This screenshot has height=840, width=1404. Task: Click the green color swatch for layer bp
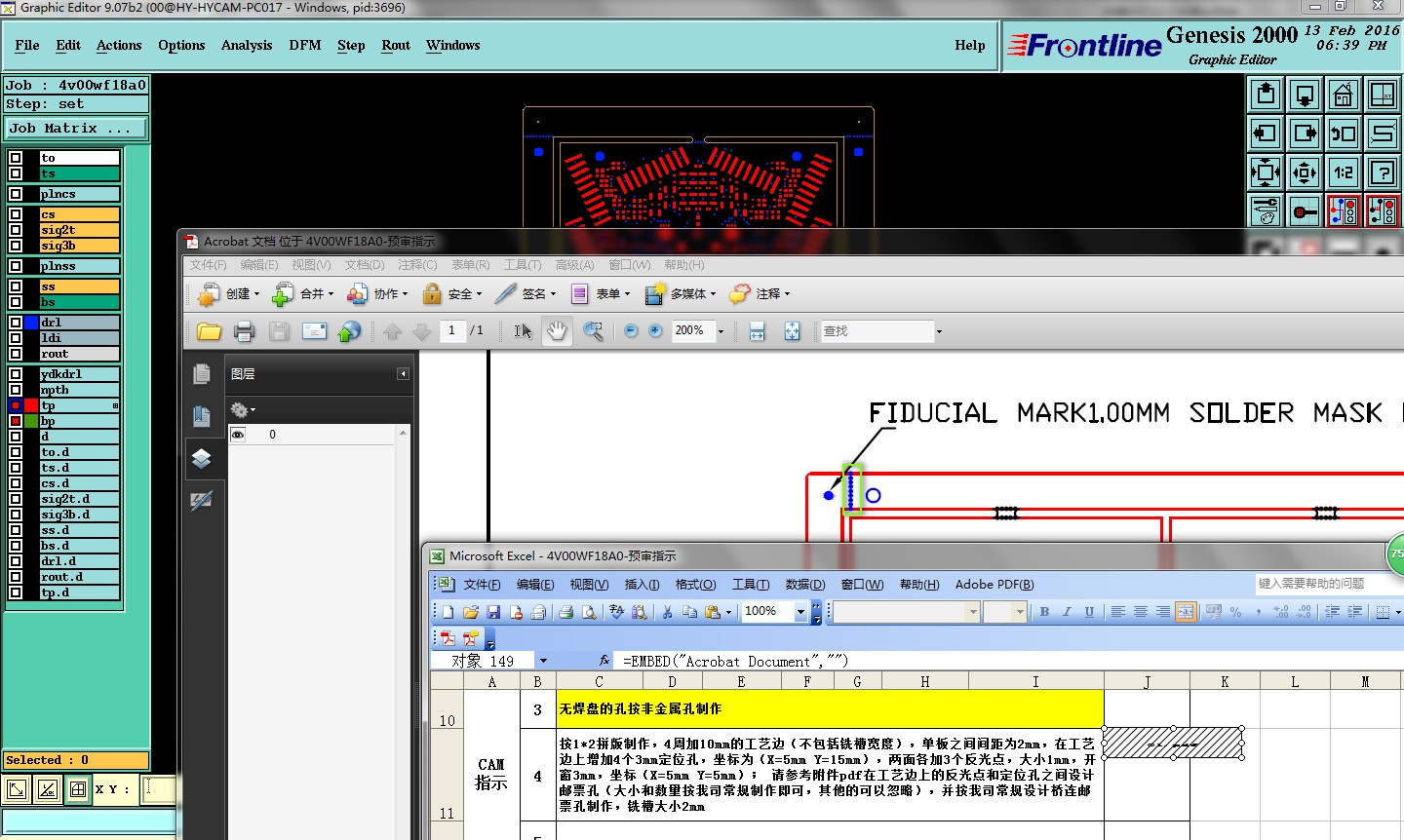coord(31,421)
